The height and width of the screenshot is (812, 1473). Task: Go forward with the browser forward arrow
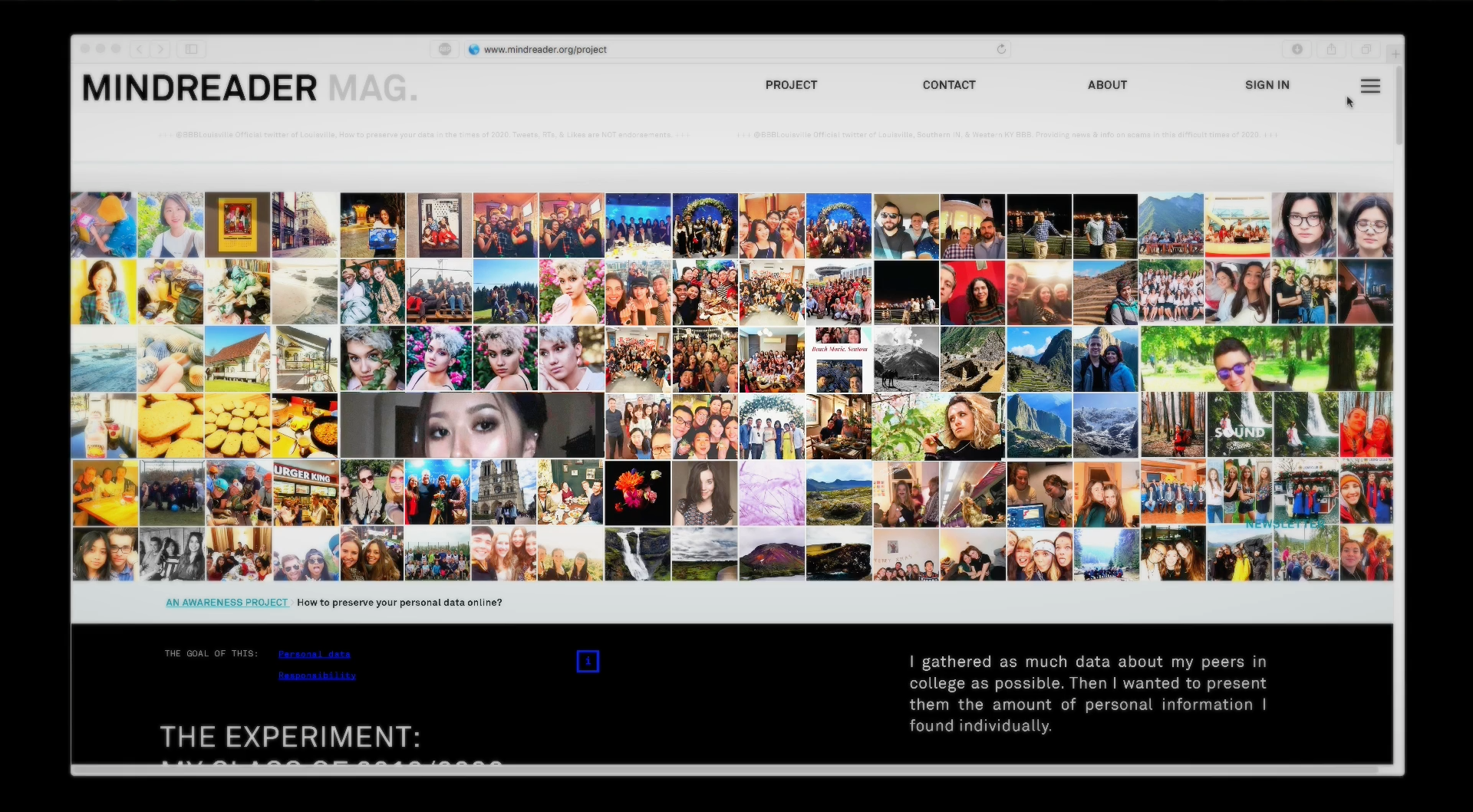click(160, 49)
